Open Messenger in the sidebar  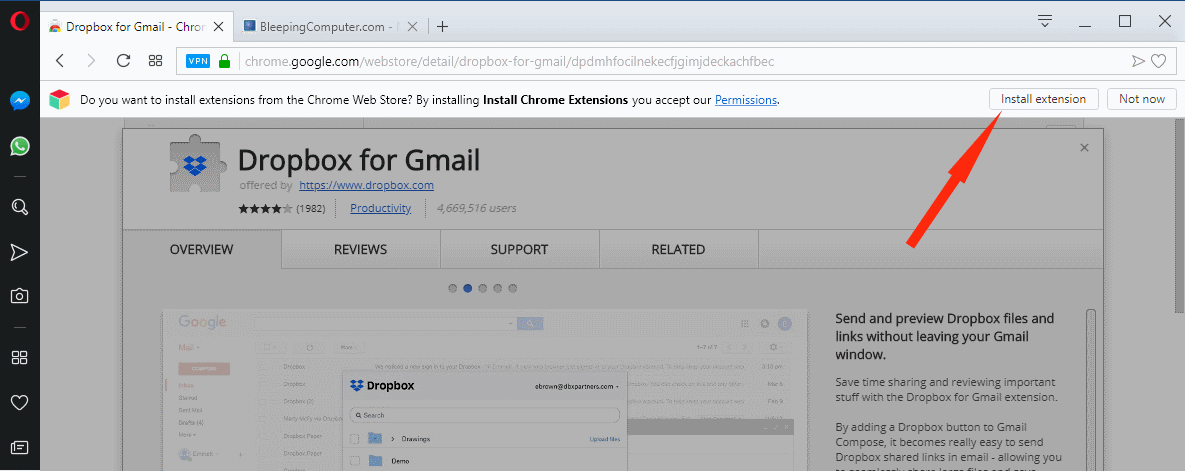[x=20, y=101]
